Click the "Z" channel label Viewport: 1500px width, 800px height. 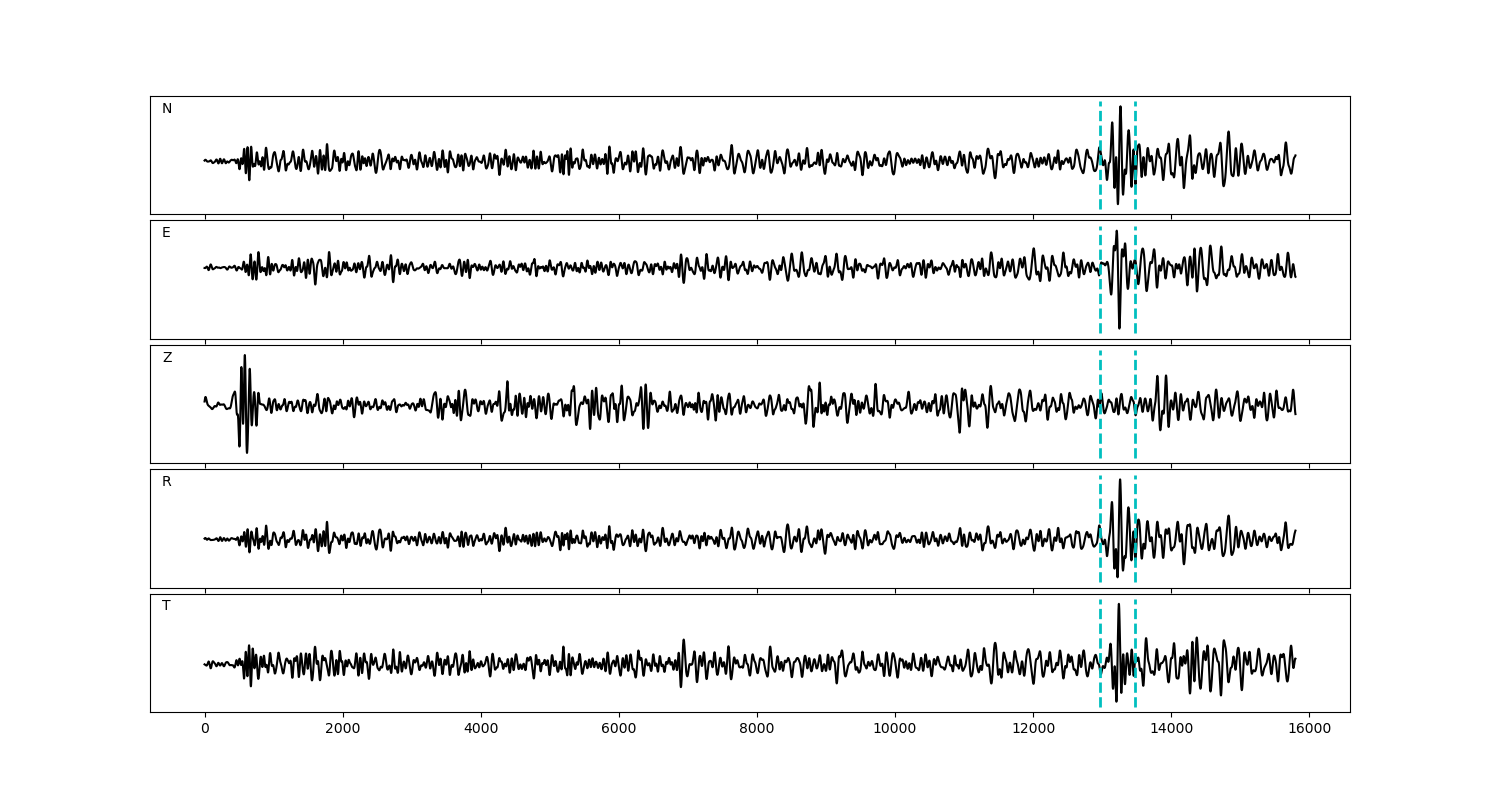[x=167, y=358]
